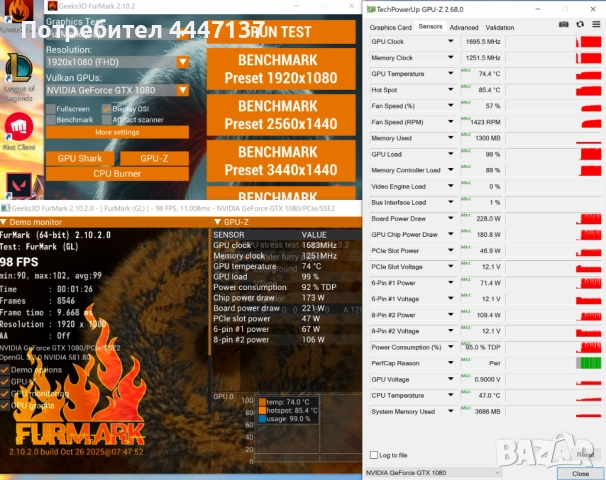
Task: Enable the Benchmark checkbox in FurMark
Action: (x=51, y=120)
